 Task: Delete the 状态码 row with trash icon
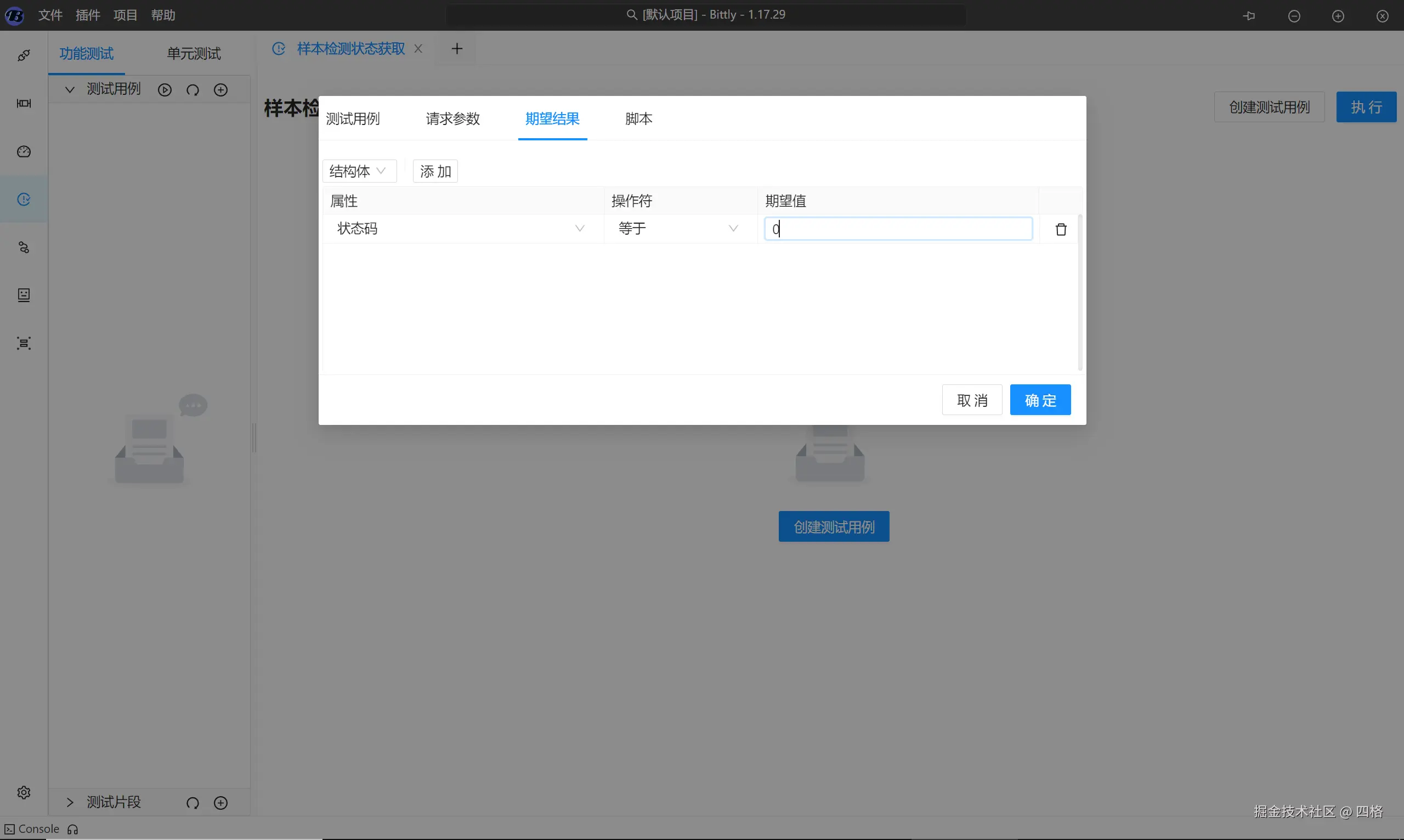[x=1061, y=229]
